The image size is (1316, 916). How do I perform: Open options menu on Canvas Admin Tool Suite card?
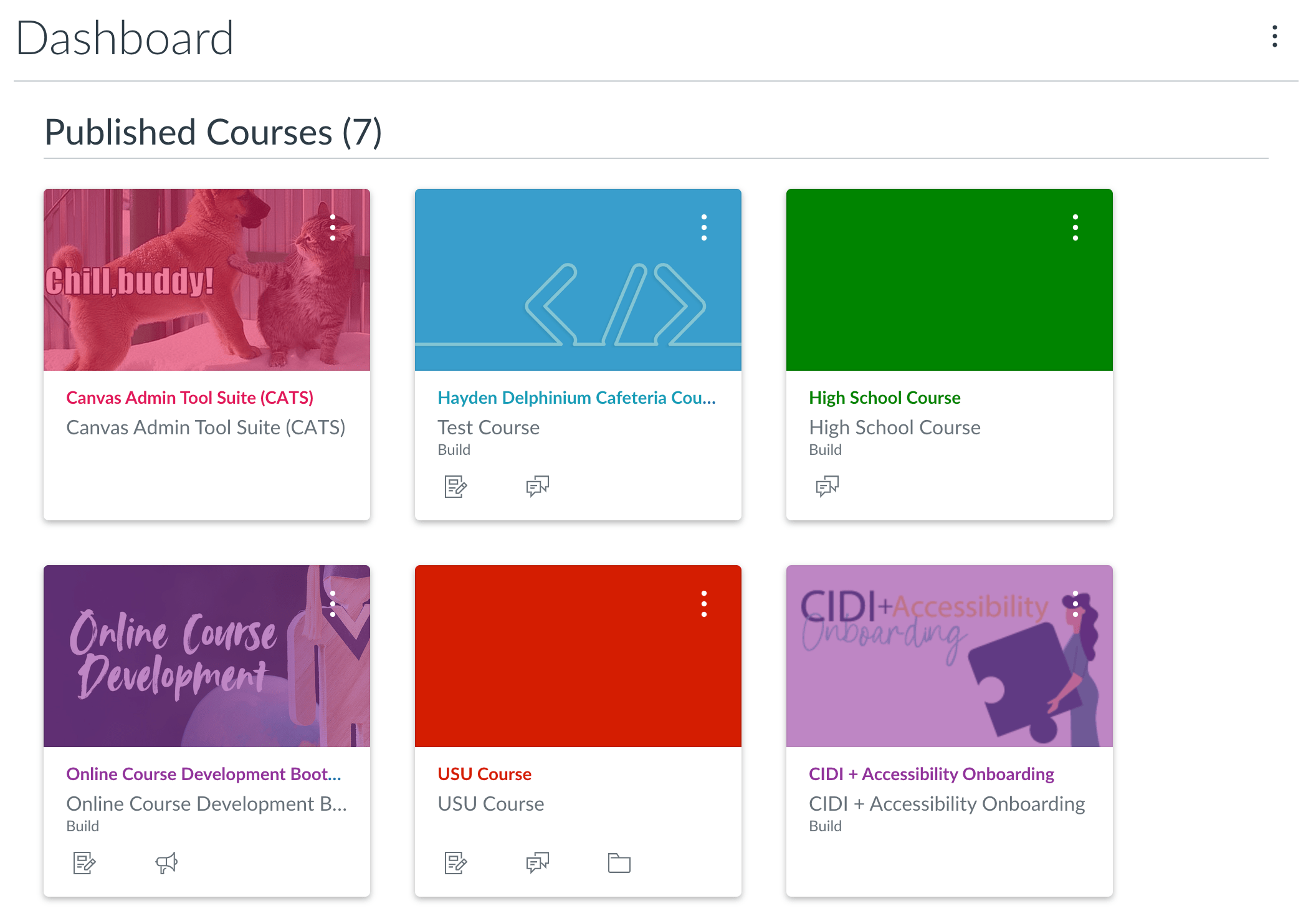point(333,227)
